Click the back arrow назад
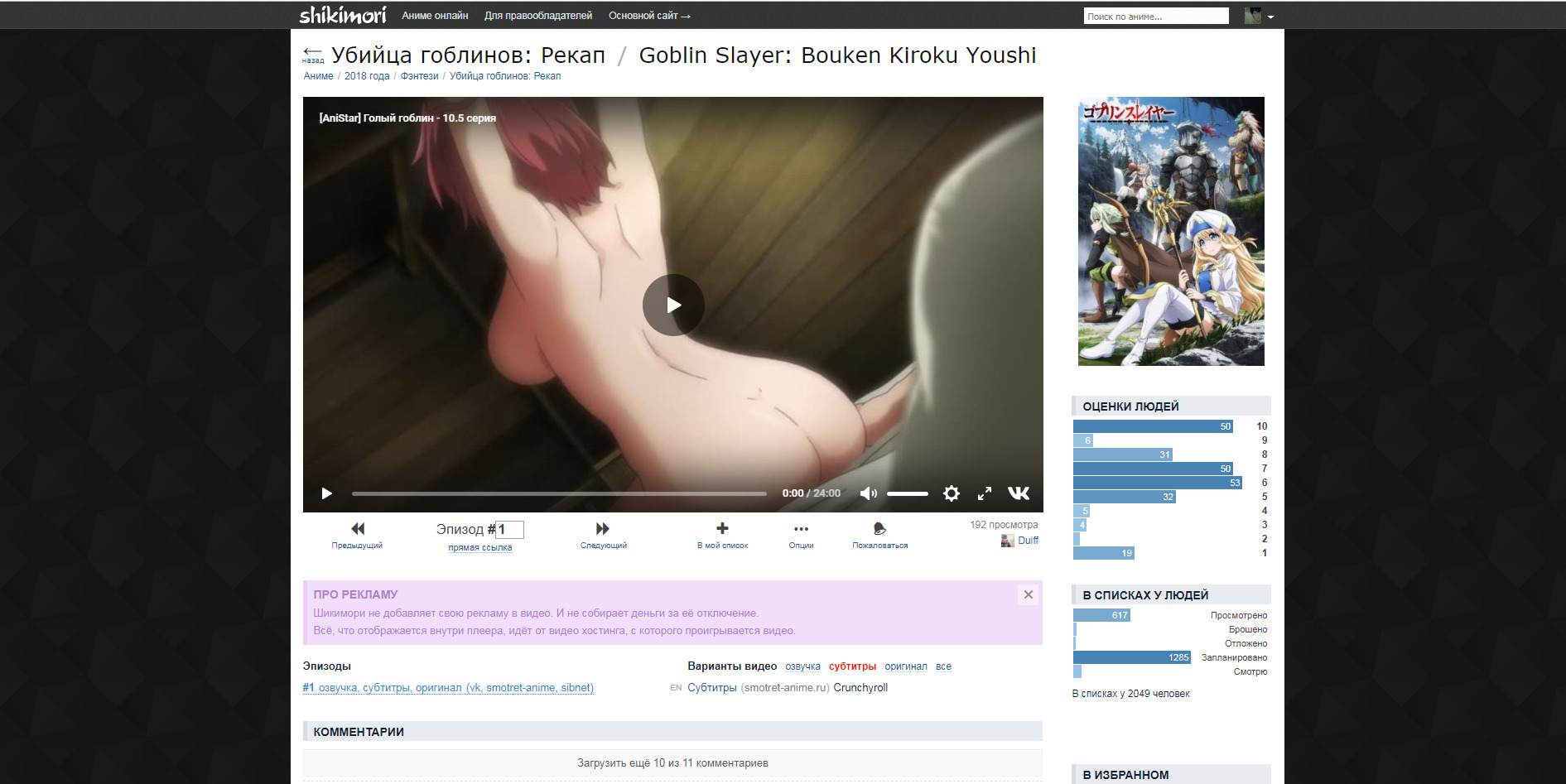 pos(312,54)
